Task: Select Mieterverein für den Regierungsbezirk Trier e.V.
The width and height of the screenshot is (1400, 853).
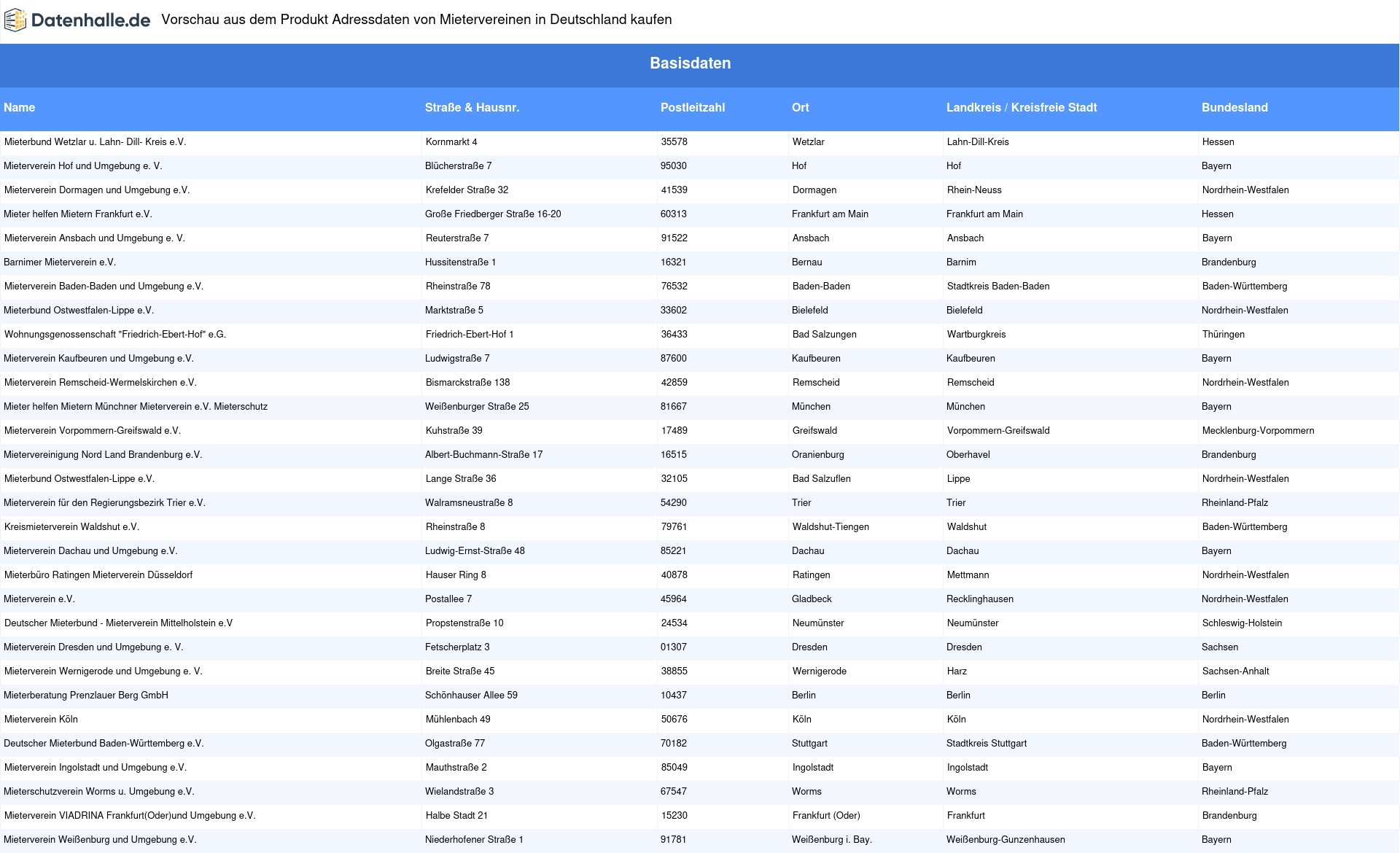Action: (104, 503)
